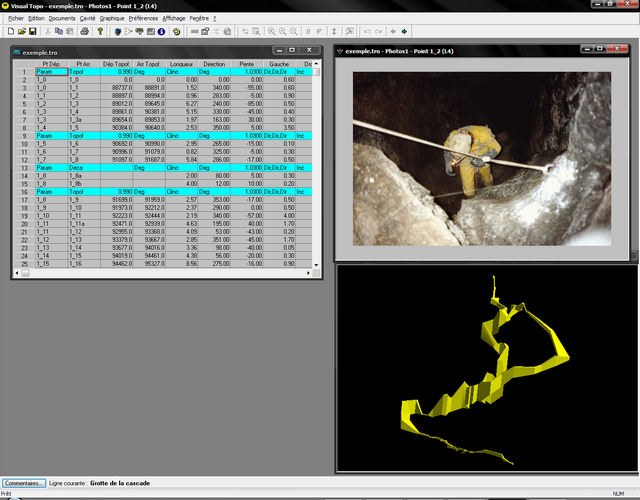Click the Zoom in magnifier icon
Screen dimensions: 640x500
(271, 31)
